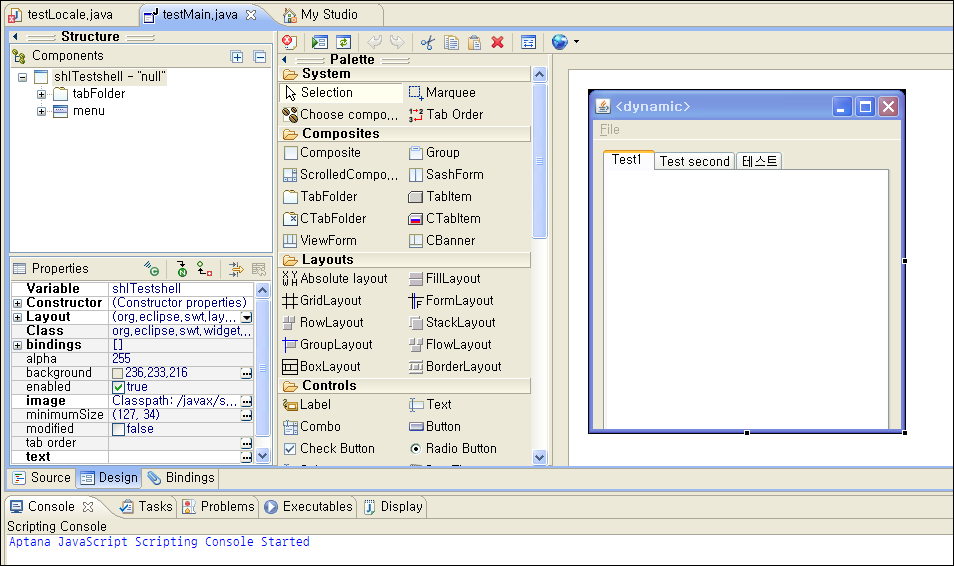
Task: Click expand-all plus icon in Components
Action: coord(237,57)
